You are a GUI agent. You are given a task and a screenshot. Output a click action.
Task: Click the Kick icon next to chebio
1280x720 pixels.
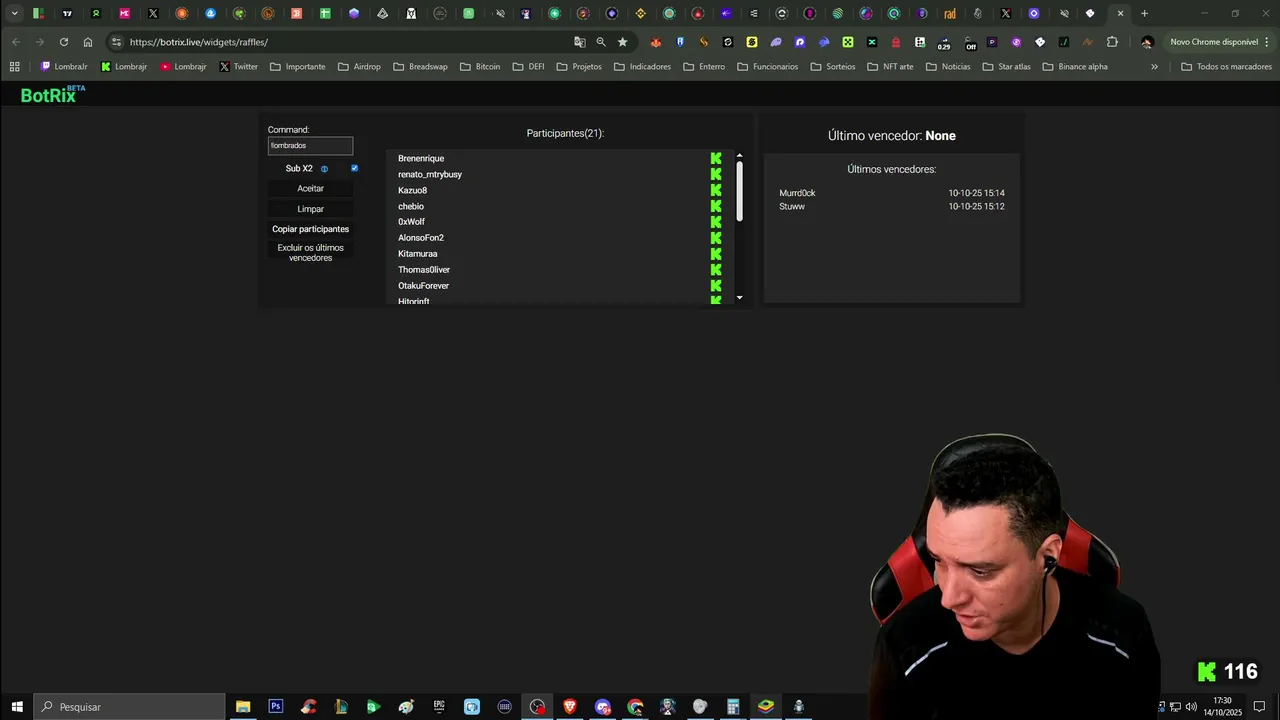point(716,206)
